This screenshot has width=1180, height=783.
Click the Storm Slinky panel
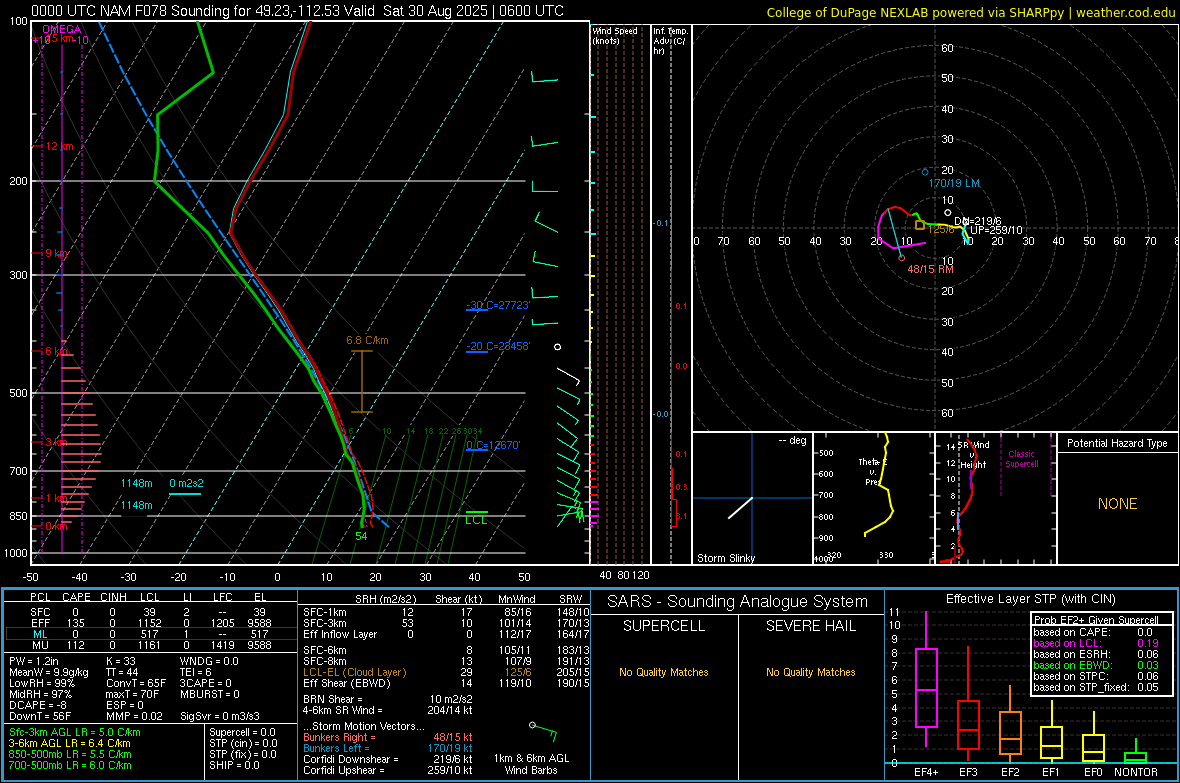(x=752, y=498)
